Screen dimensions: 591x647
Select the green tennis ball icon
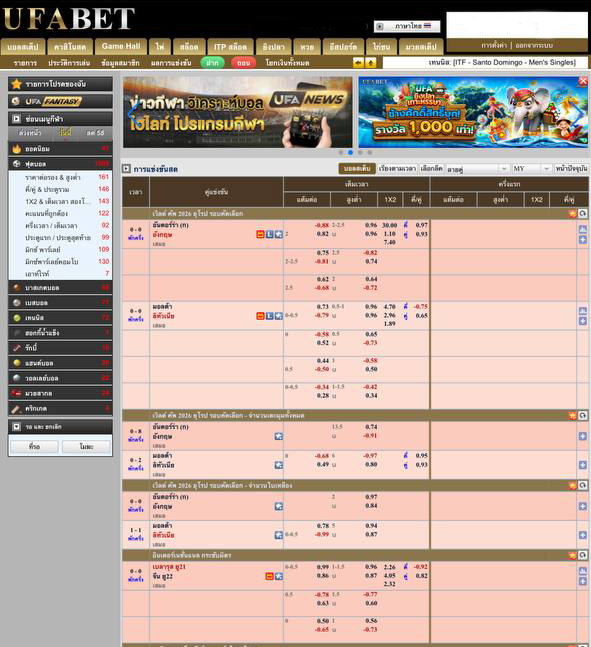(17, 318)
